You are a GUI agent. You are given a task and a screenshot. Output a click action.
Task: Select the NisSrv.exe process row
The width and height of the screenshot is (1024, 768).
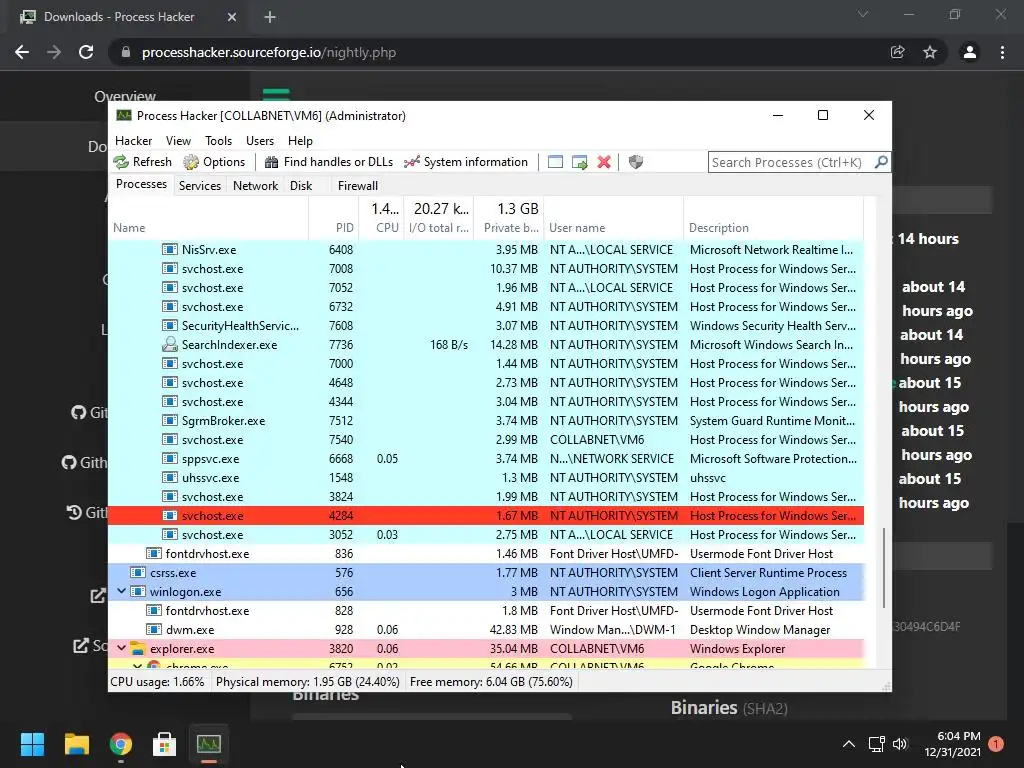[x=486, y=249]
